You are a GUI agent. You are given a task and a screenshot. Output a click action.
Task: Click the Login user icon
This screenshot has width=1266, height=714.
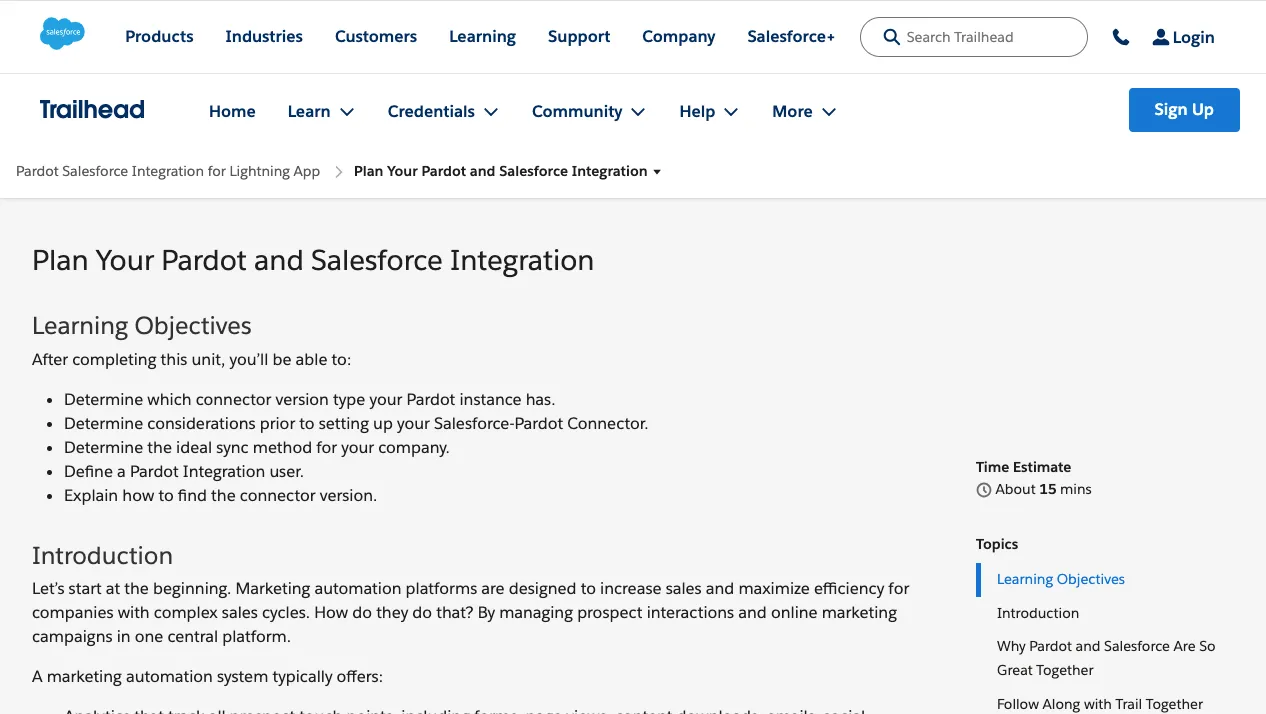pos(1160,37)
